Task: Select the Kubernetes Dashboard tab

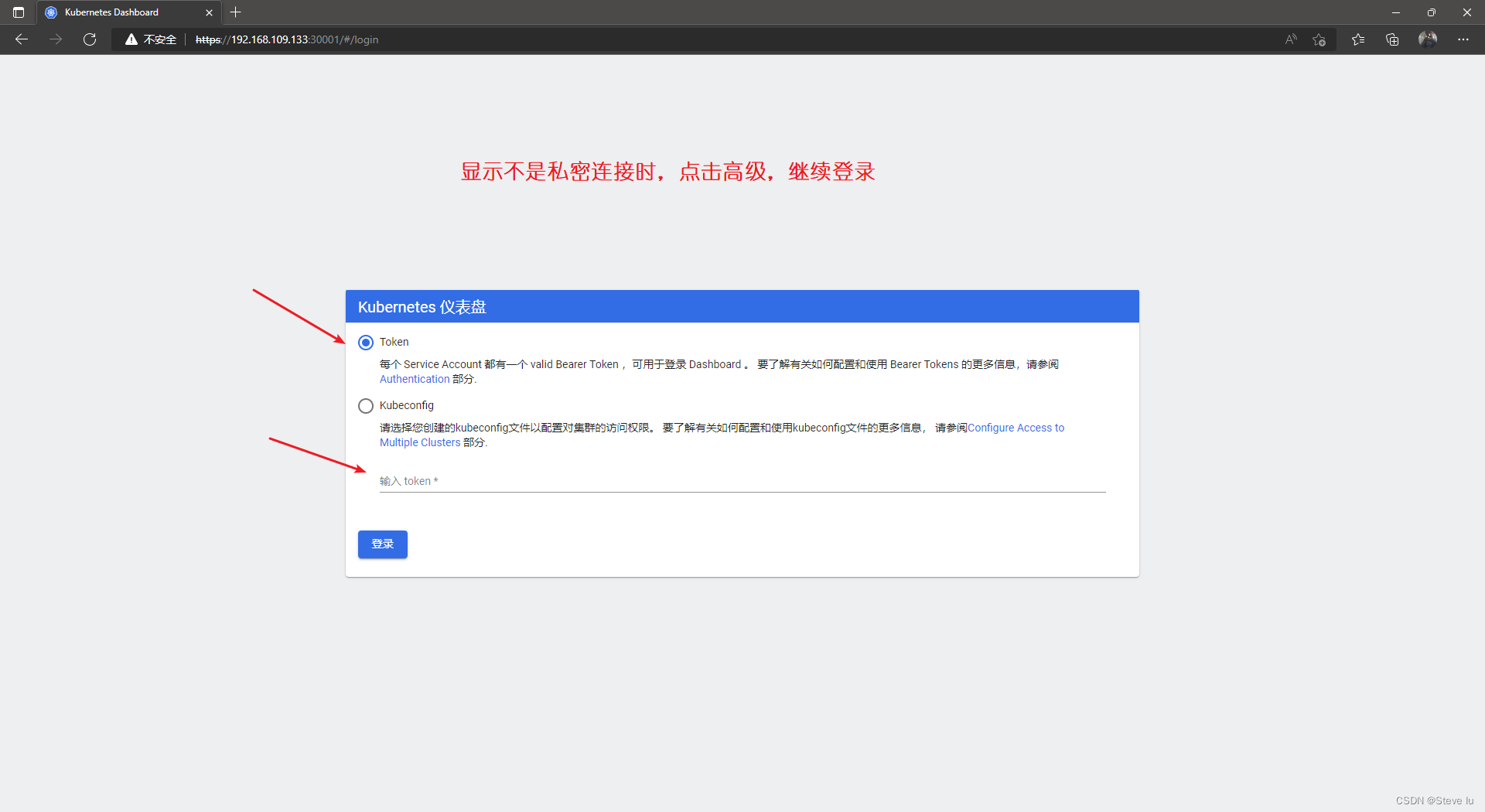Action: pos(128,12)
